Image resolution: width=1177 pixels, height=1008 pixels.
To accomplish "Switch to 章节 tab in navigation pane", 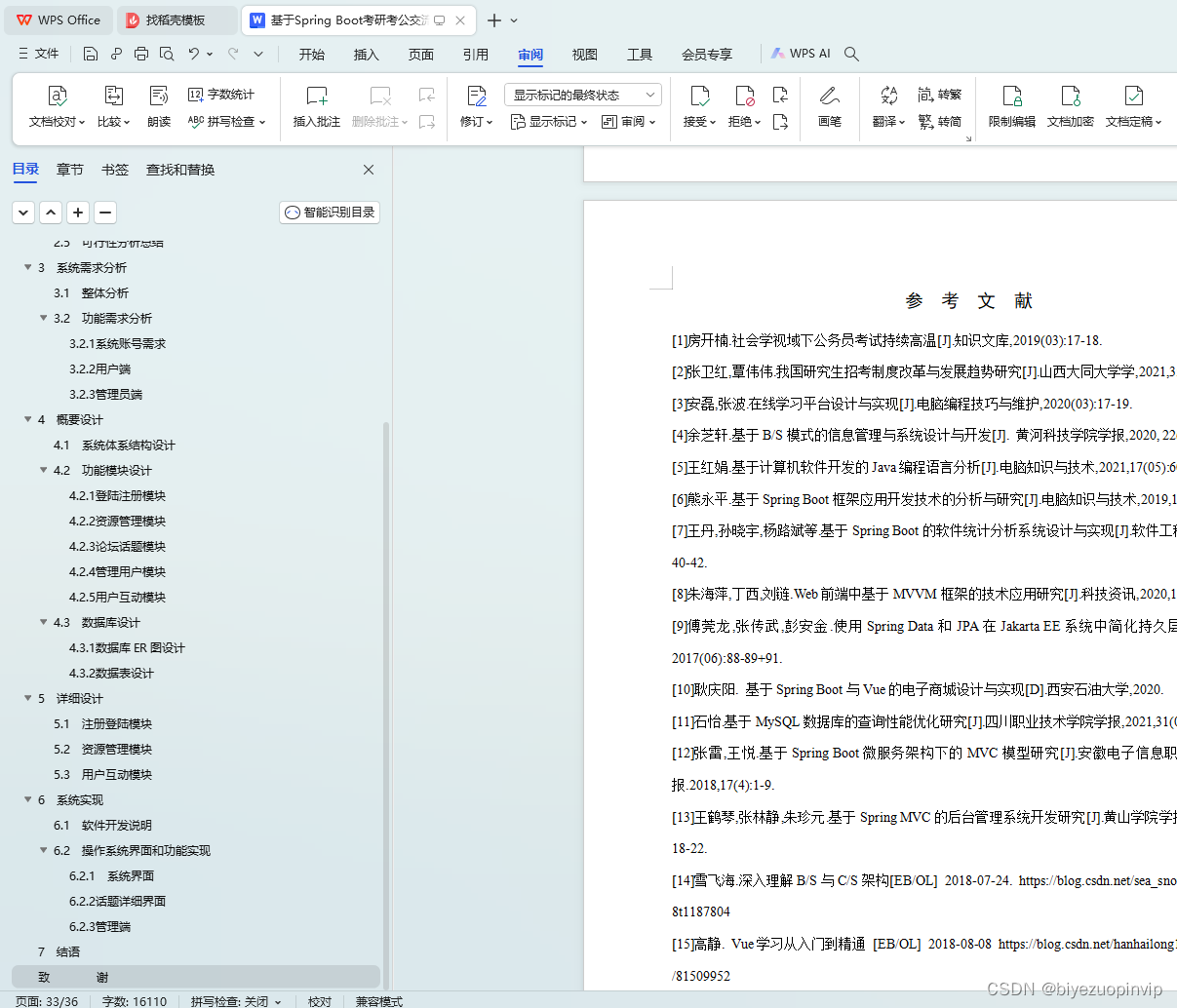I will (x=70, y=170).
